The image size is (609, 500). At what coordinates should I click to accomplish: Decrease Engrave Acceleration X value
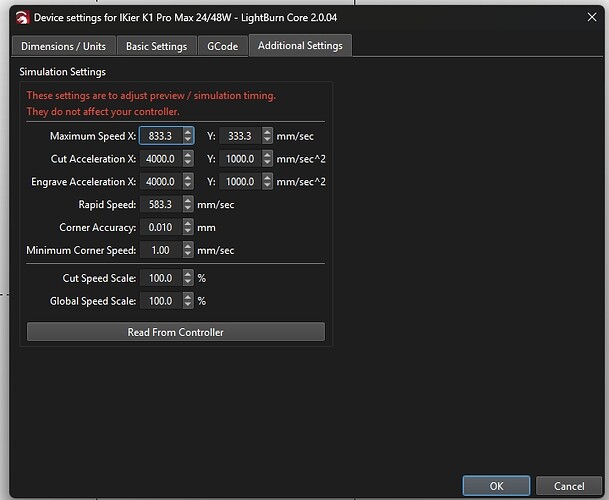(x=188, y=186)
